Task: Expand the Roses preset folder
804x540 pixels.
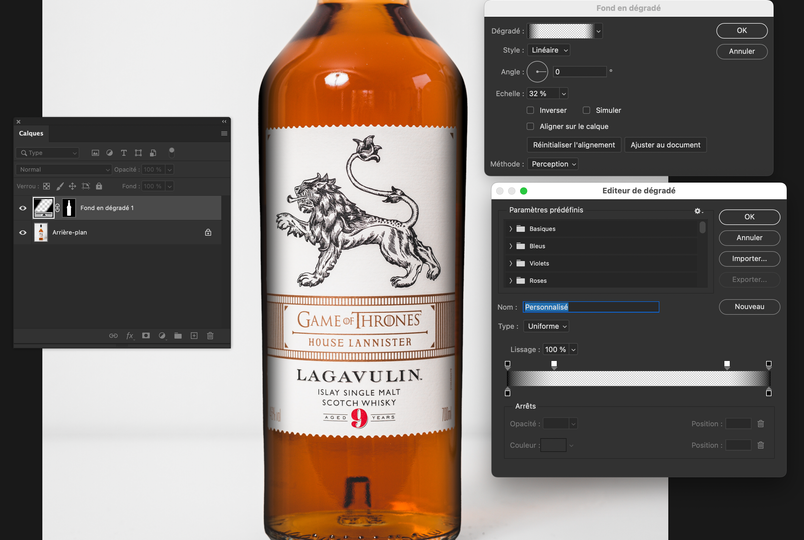Action: (x=511, y=281)
